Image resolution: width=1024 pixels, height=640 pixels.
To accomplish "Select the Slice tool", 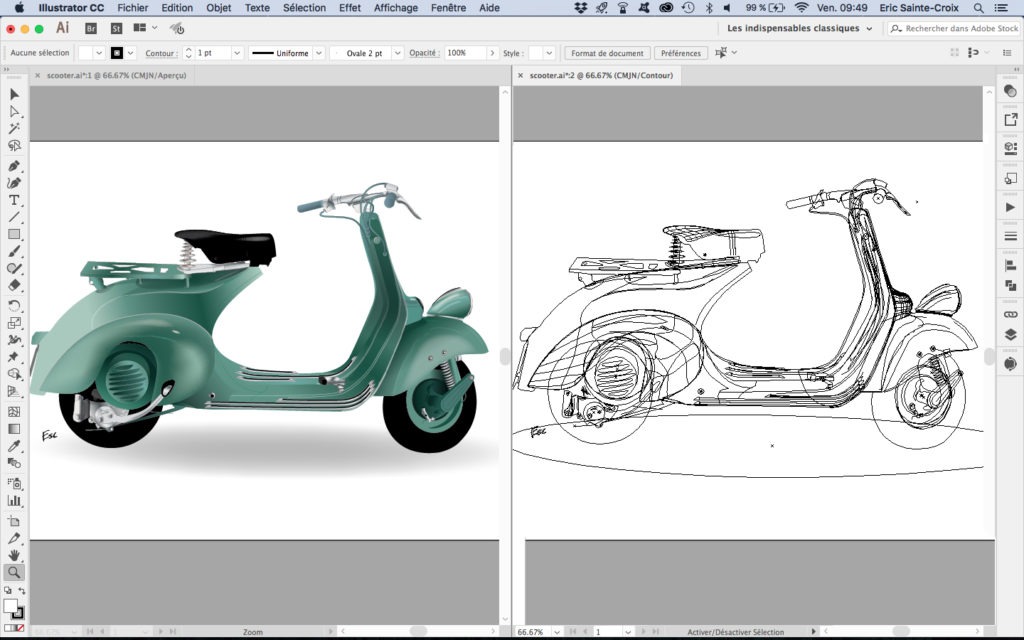I will [14, 538].
